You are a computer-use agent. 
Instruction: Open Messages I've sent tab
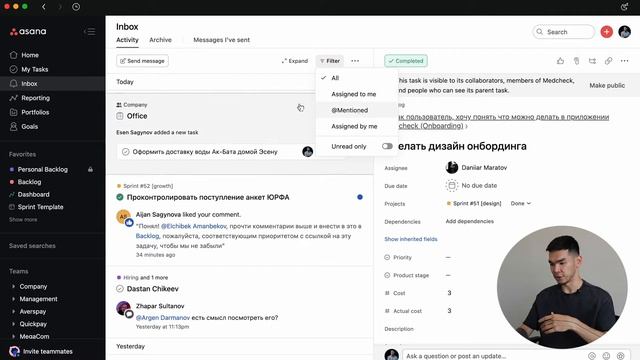point(222,40)
